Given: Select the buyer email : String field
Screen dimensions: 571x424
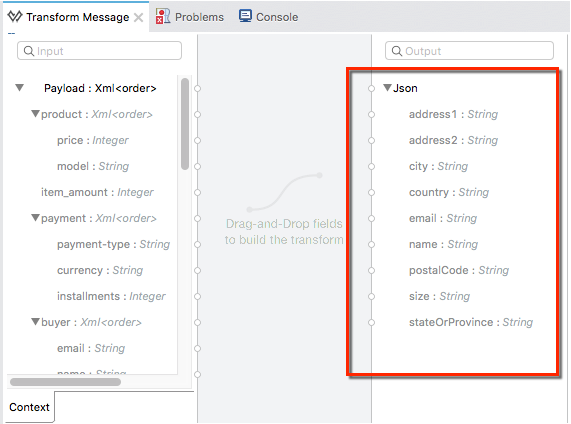Looking at the screenshot, I should (91, 348).
